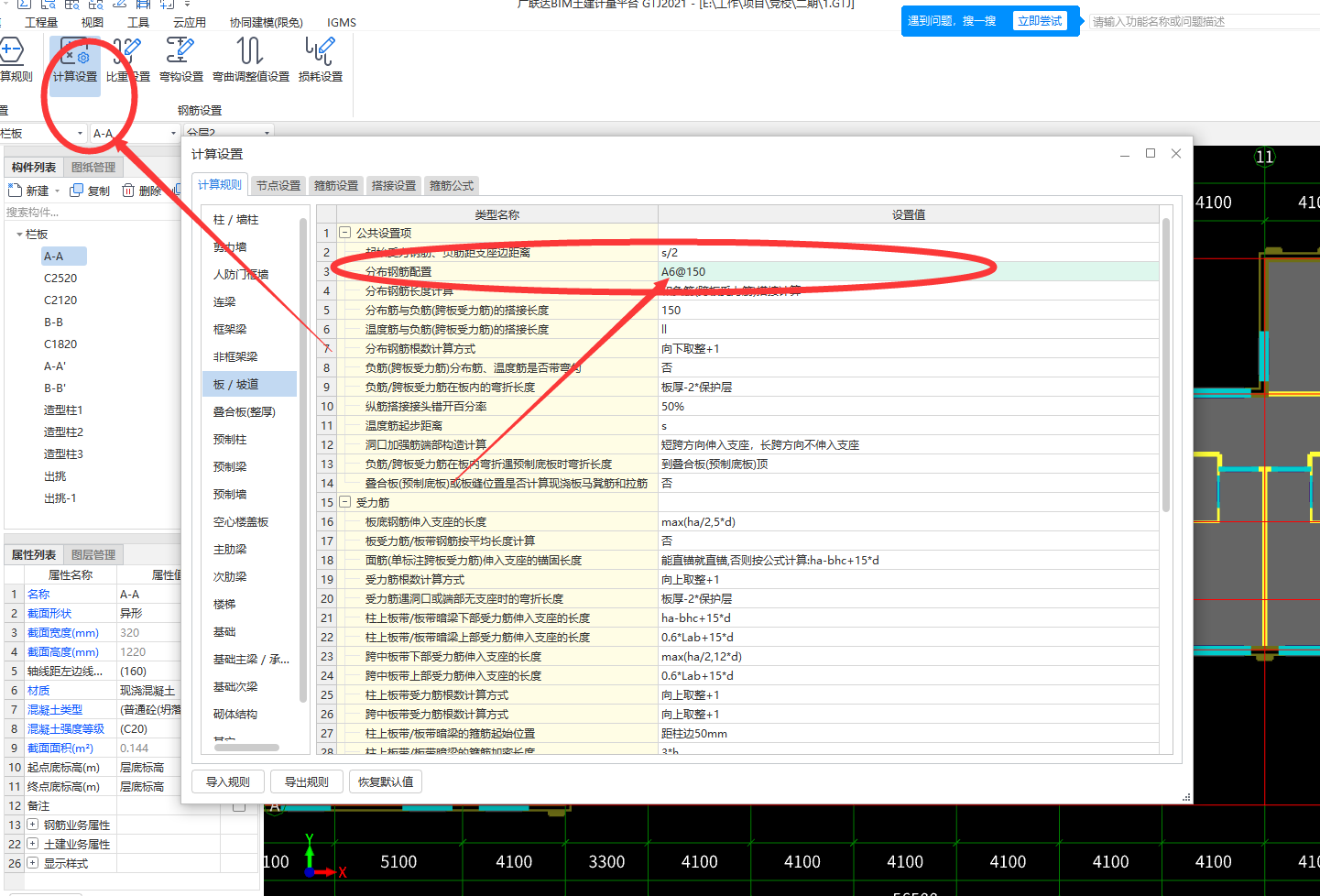The image size is (1320, 896).
Task: Click the 混凝土强度等级 property name
Action: click(66, 728)
